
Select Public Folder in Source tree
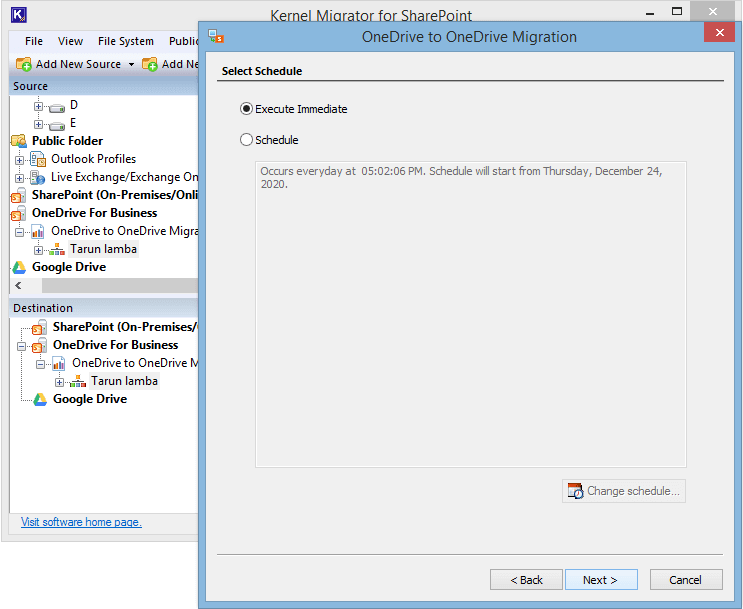pyautogui.click(x=67, y=141)
